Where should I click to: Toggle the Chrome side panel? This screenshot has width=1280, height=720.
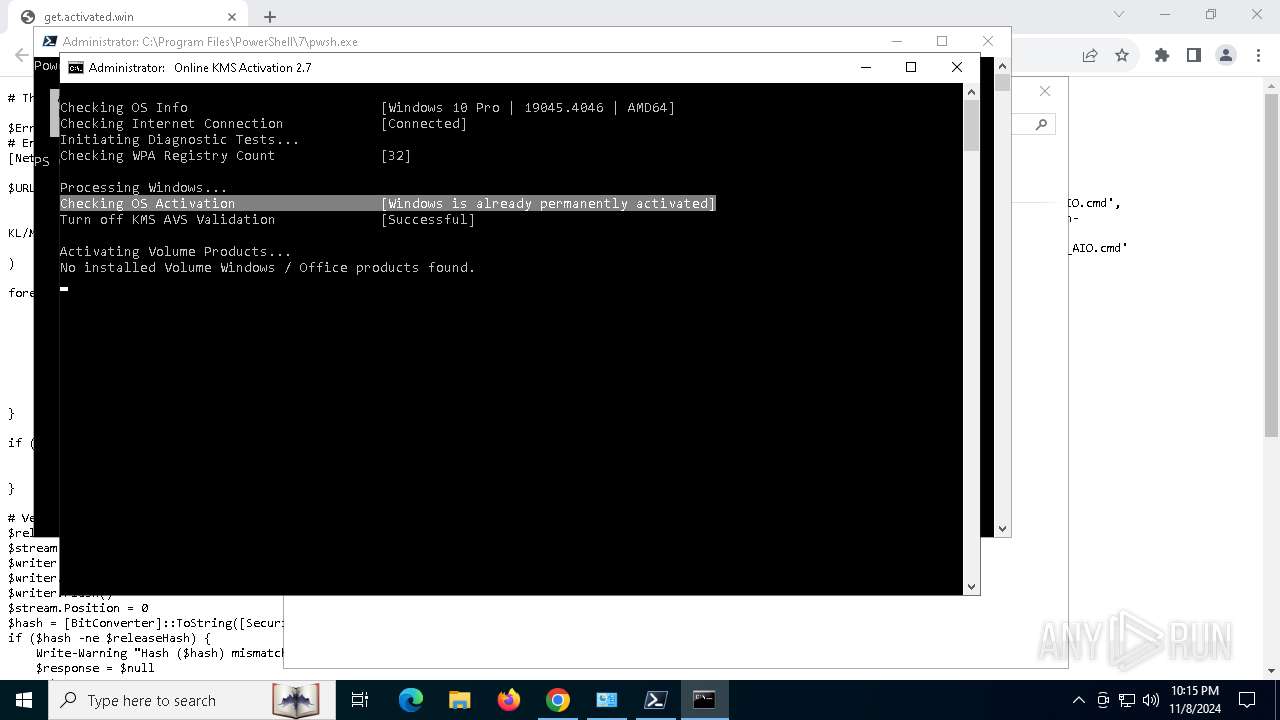(1193, 55)
